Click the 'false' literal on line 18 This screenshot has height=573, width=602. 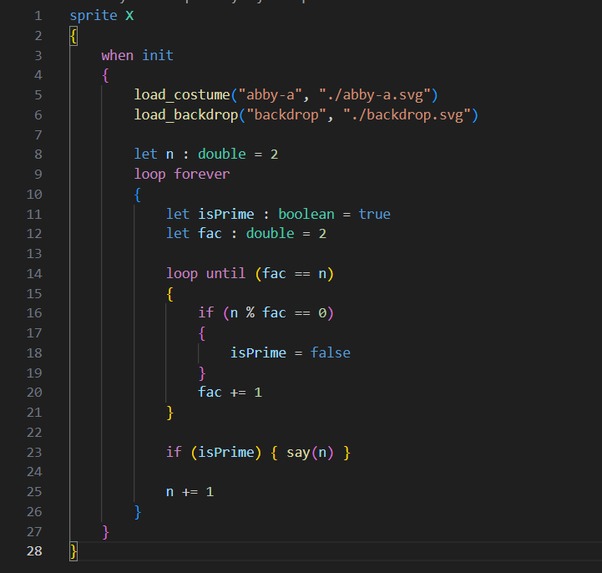(x=330, y=353)
